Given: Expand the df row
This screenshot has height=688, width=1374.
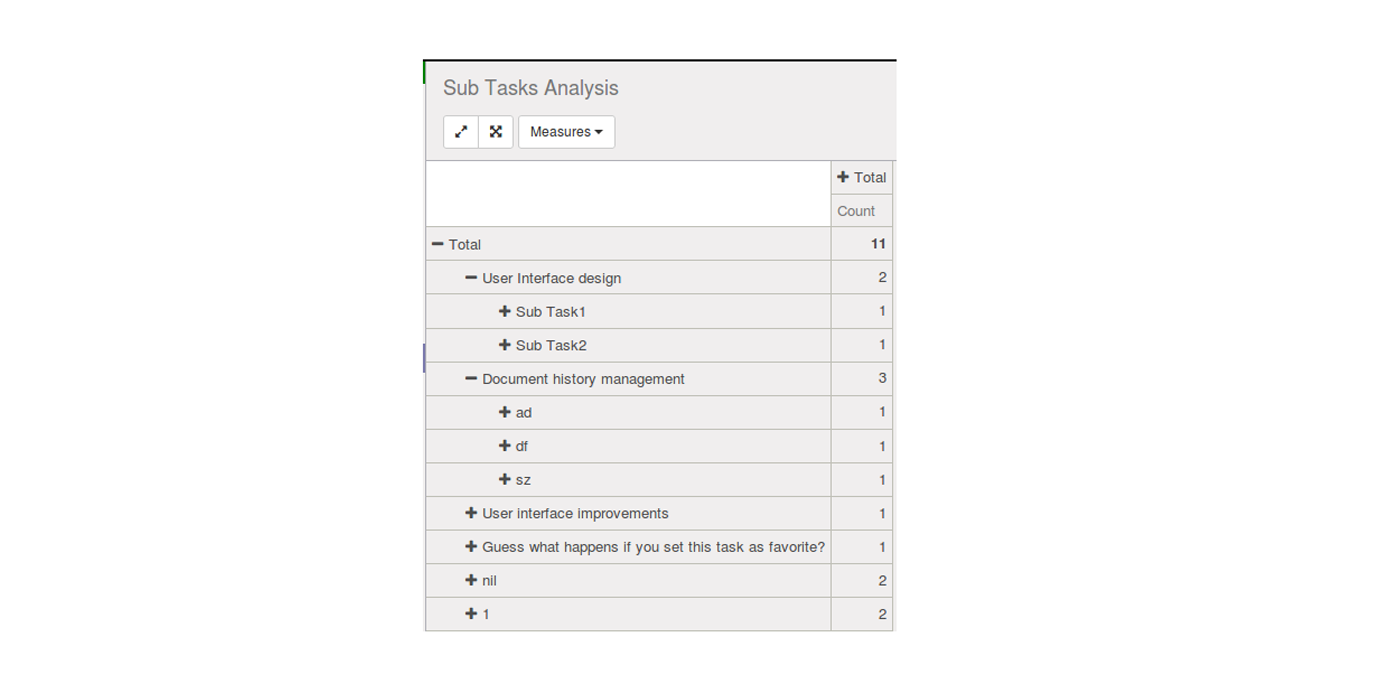Looking at the screenshot, I should (505, 446).
